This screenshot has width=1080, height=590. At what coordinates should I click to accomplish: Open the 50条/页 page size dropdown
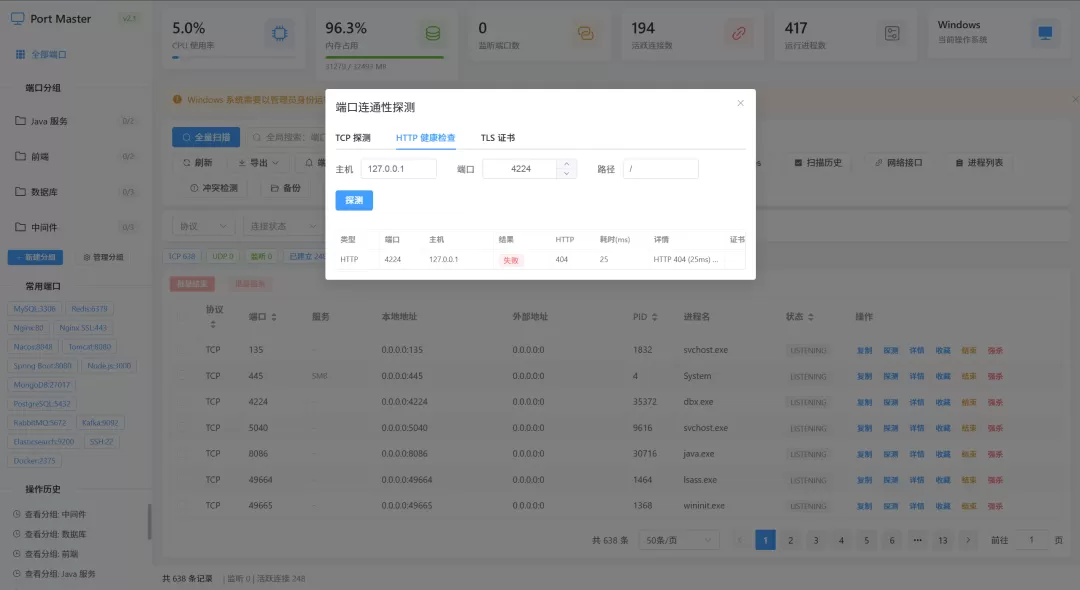coord(678,540)
